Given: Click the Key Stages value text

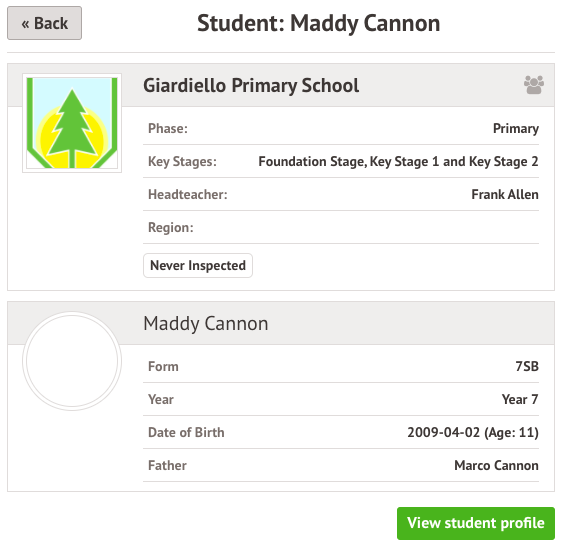Looking at the screenshot, I should [x=399, y=161].
